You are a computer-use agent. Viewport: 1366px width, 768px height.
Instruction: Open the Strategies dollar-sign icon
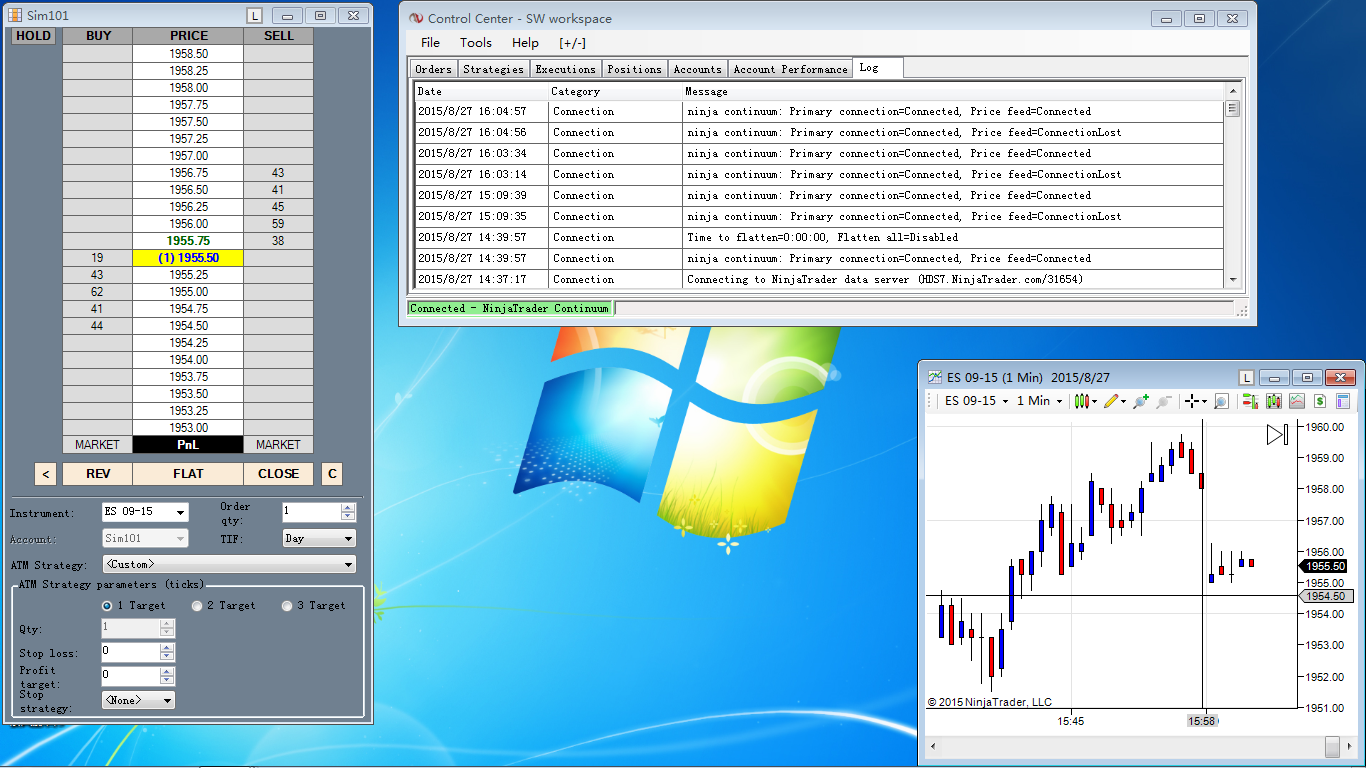(x=1320, y=401)
